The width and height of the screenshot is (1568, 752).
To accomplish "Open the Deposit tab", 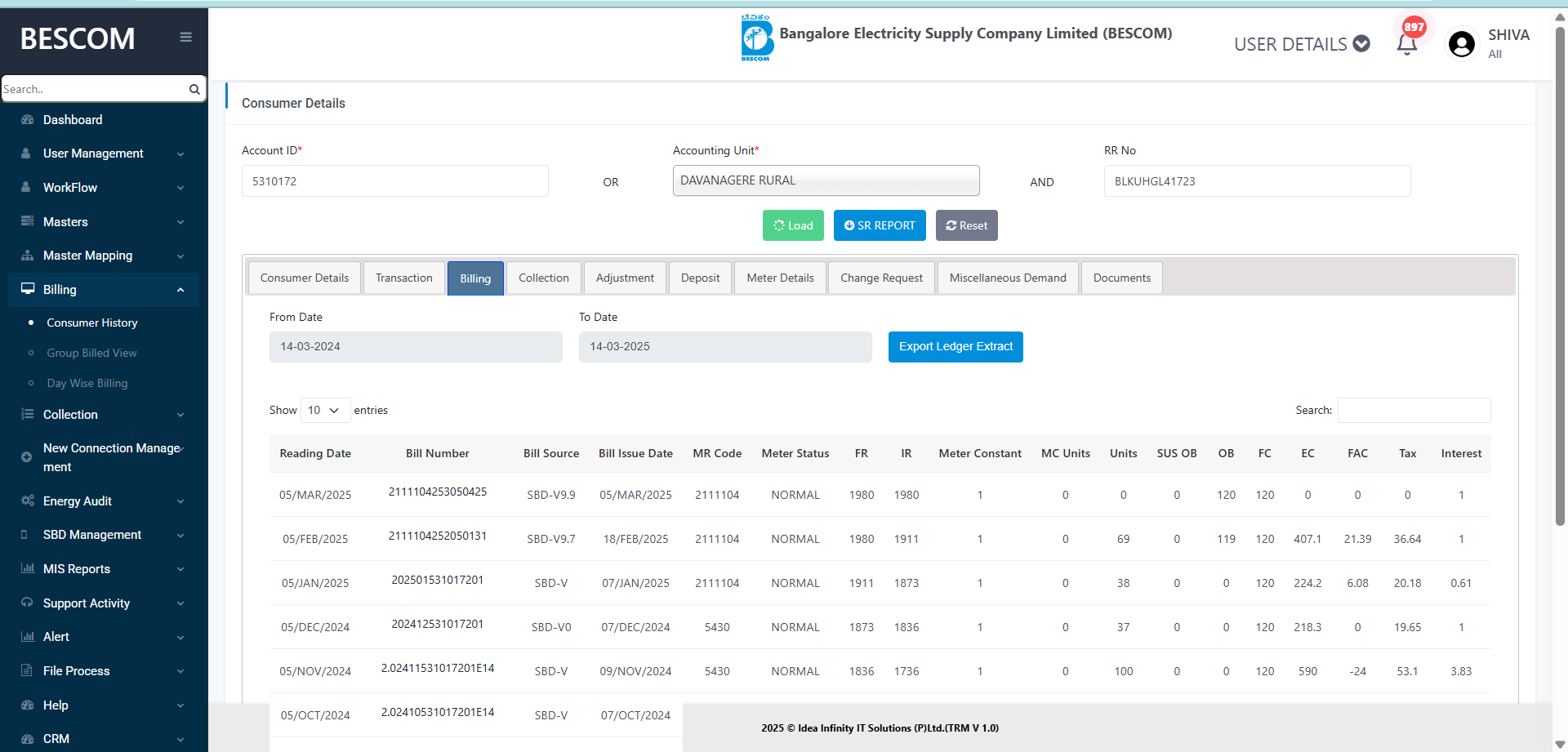I will (701, 278).
